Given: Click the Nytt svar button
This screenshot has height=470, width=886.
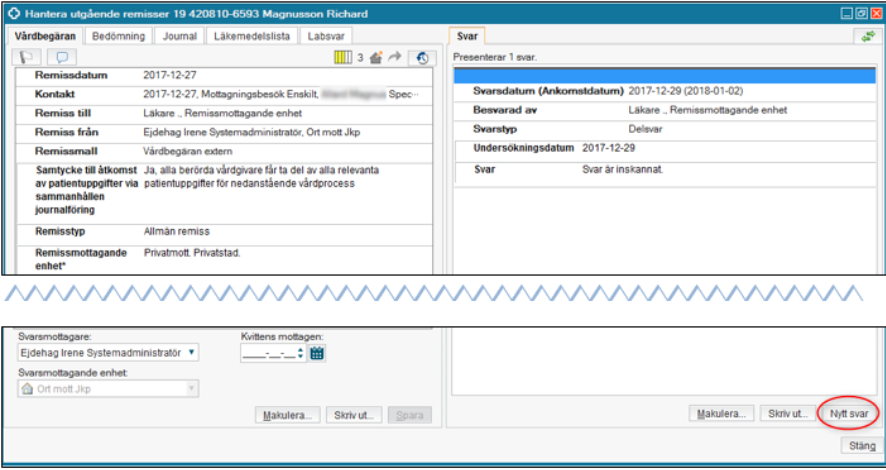Looking at the screenshot, I should click(849, 413).
